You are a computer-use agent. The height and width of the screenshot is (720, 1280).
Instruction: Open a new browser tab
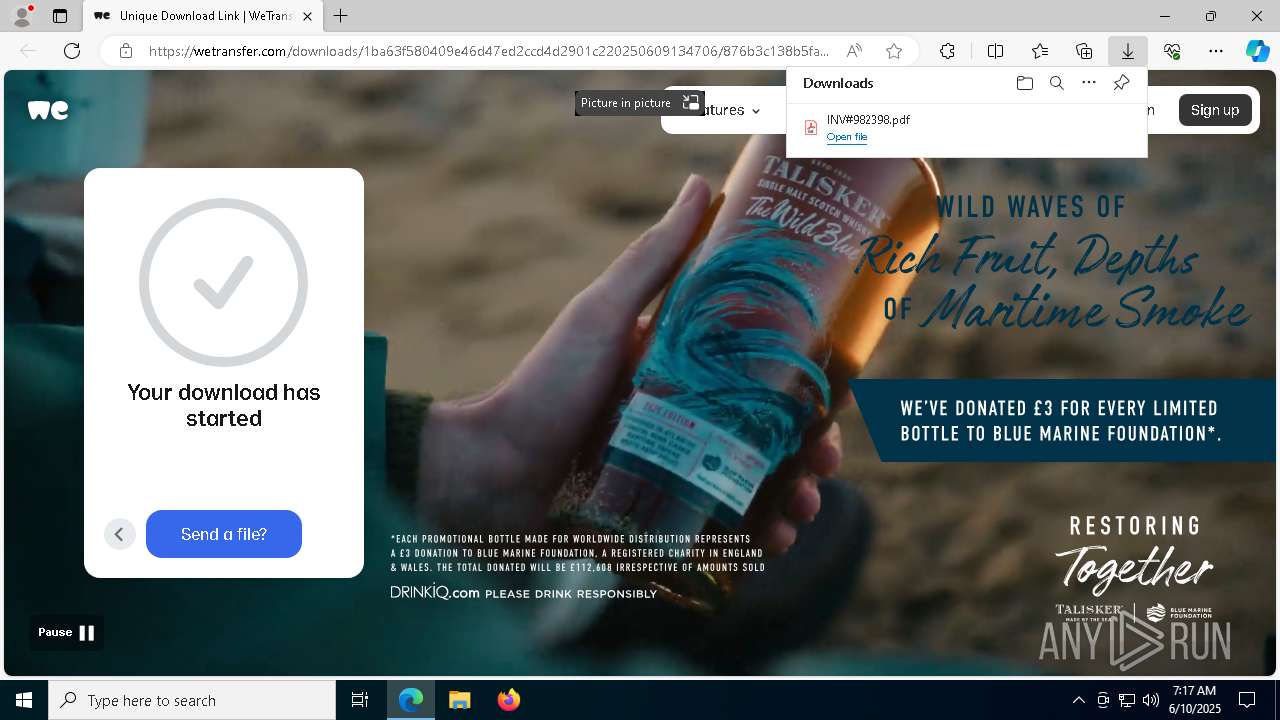coord(341,16)
